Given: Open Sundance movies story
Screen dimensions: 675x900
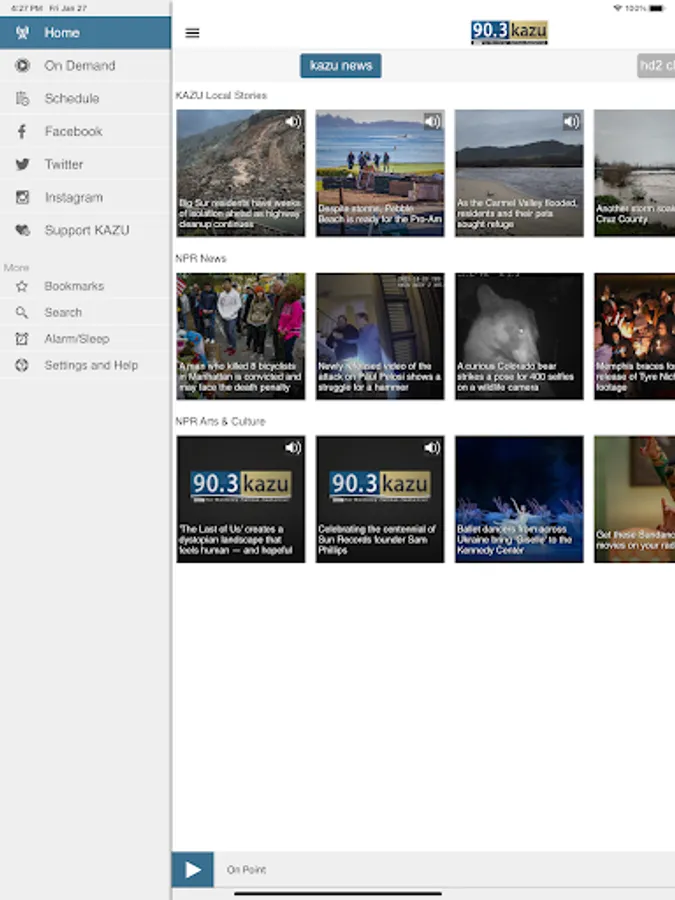Looking at the screenshot, I should point(635,499).
